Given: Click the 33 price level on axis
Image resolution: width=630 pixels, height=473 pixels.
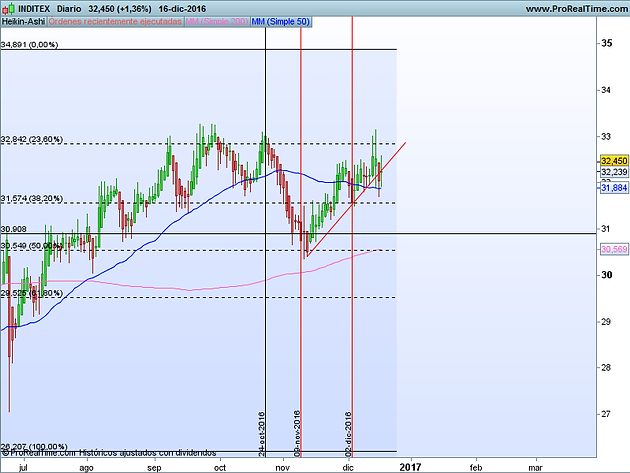Looking at the screenshot, I should 606,137.
